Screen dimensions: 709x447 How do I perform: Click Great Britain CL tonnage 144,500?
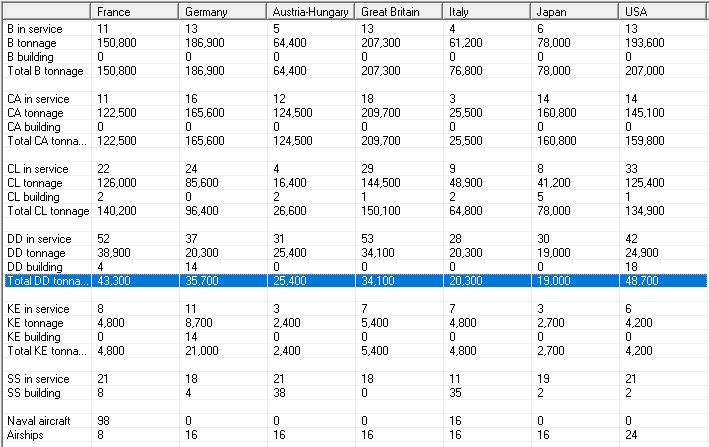click(381, 183)
